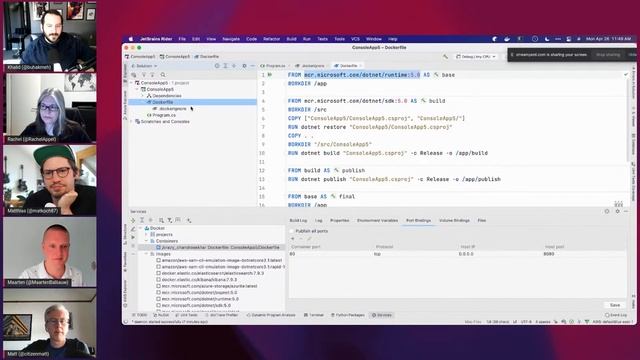Viewport: 640px width, 360px height.
Task: Open the VCS menu
Action: click(x=356, y=39)
